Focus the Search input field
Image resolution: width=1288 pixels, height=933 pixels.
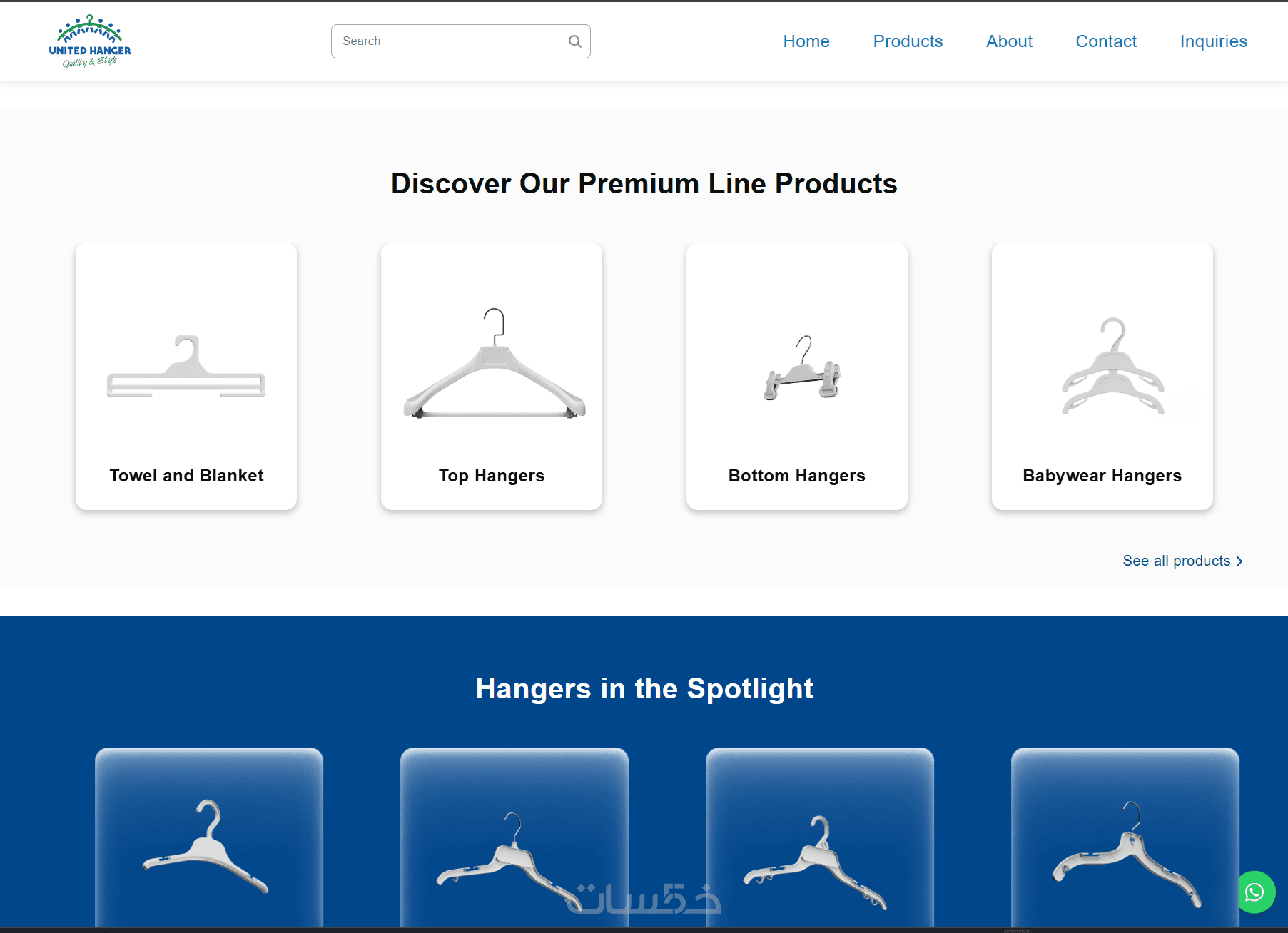coord(461,41)
